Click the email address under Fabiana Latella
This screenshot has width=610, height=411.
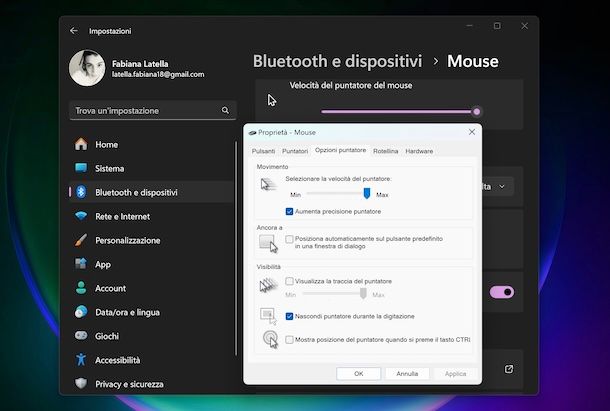(158, 74)
